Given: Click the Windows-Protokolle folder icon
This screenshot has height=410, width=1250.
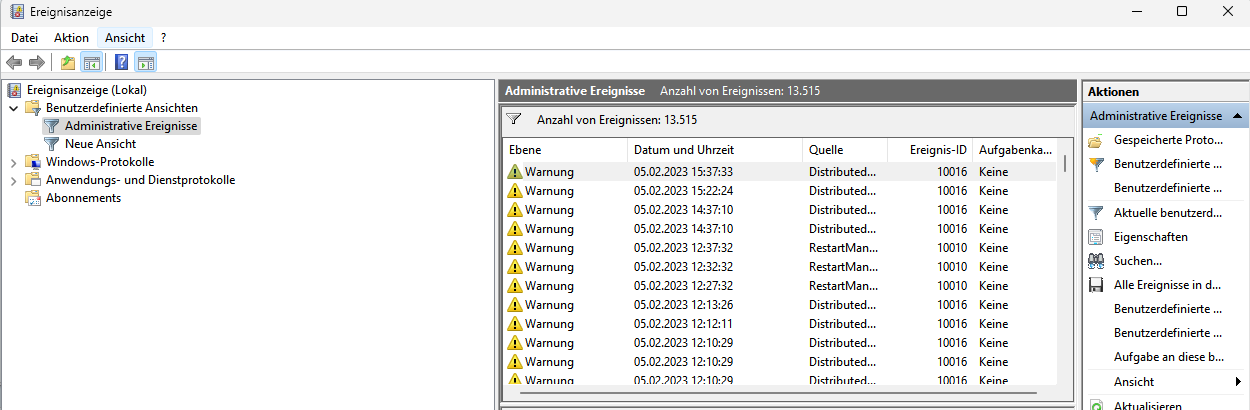Looking at the screenshot, I should (x=33, y=162).
